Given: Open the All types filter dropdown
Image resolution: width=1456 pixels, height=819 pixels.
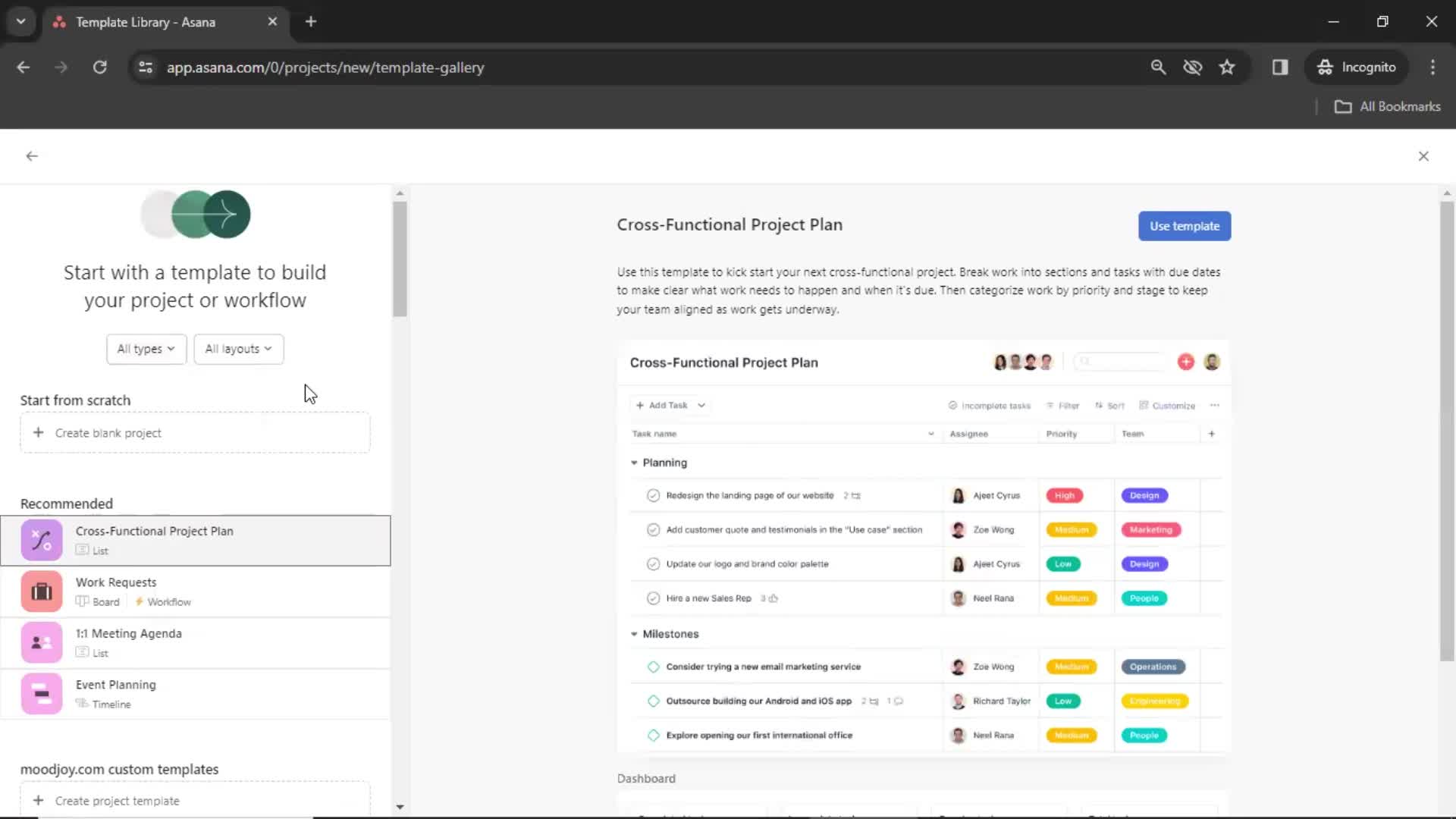Looking at the screenshot, I should pos(146,349).
